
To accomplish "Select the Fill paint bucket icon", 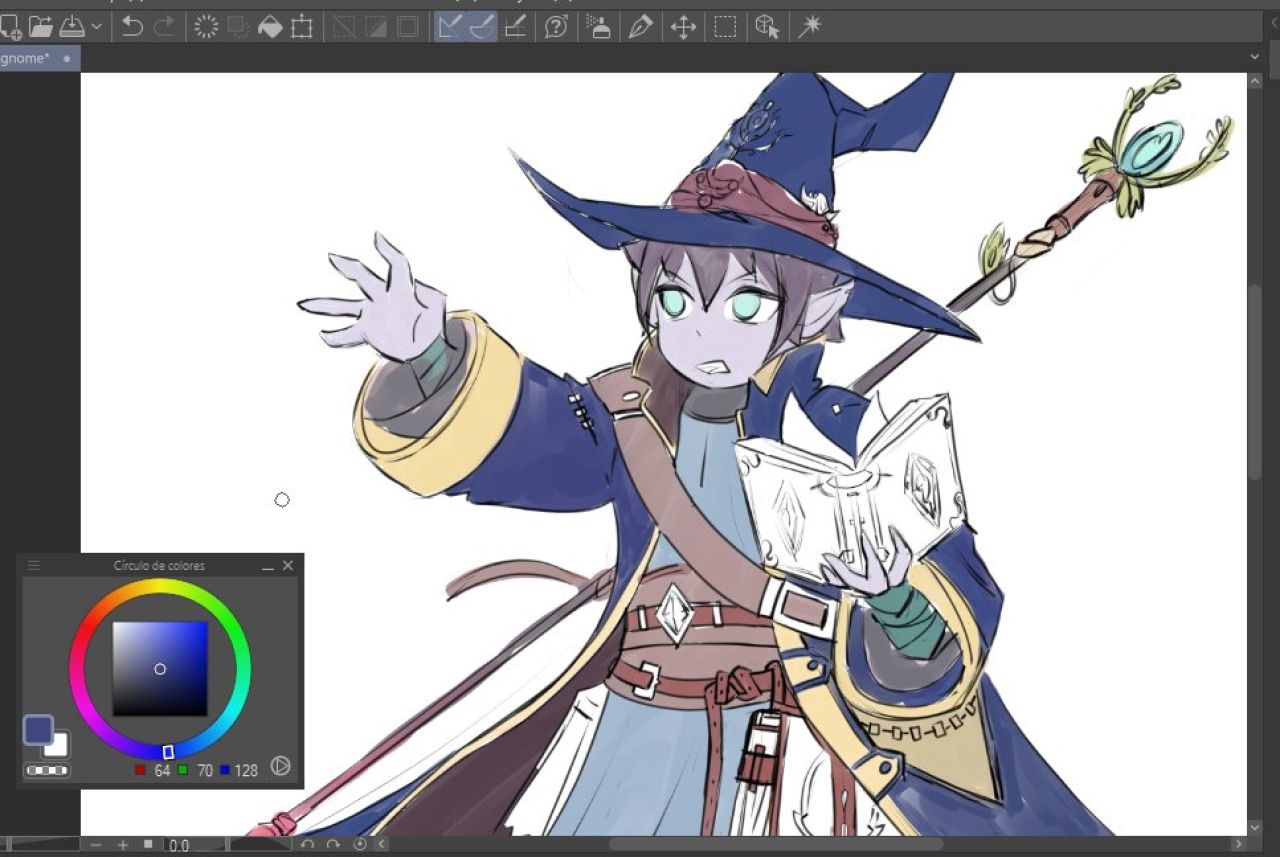I will [x=270, y=27].
